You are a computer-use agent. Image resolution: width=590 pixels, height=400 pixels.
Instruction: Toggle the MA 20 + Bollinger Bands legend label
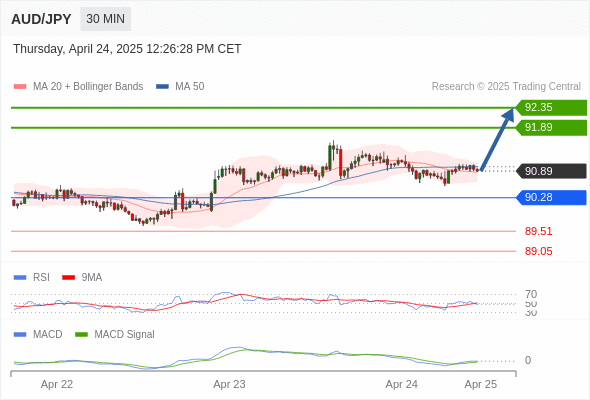88,87
